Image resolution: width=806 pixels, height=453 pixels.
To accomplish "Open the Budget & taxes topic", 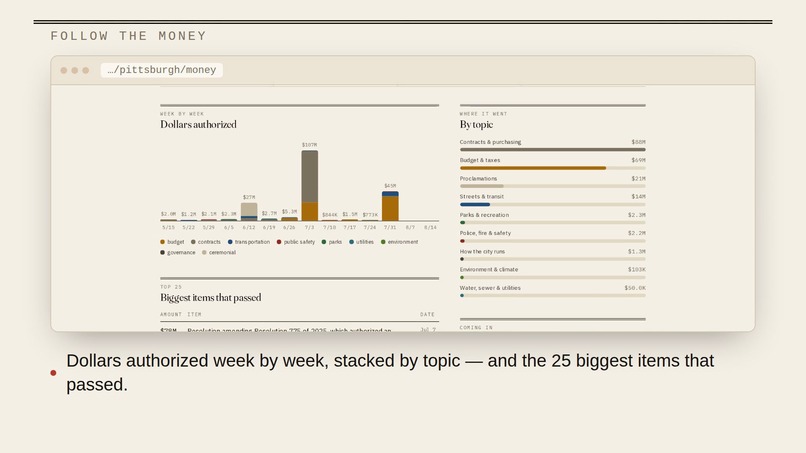I will 480,160.
